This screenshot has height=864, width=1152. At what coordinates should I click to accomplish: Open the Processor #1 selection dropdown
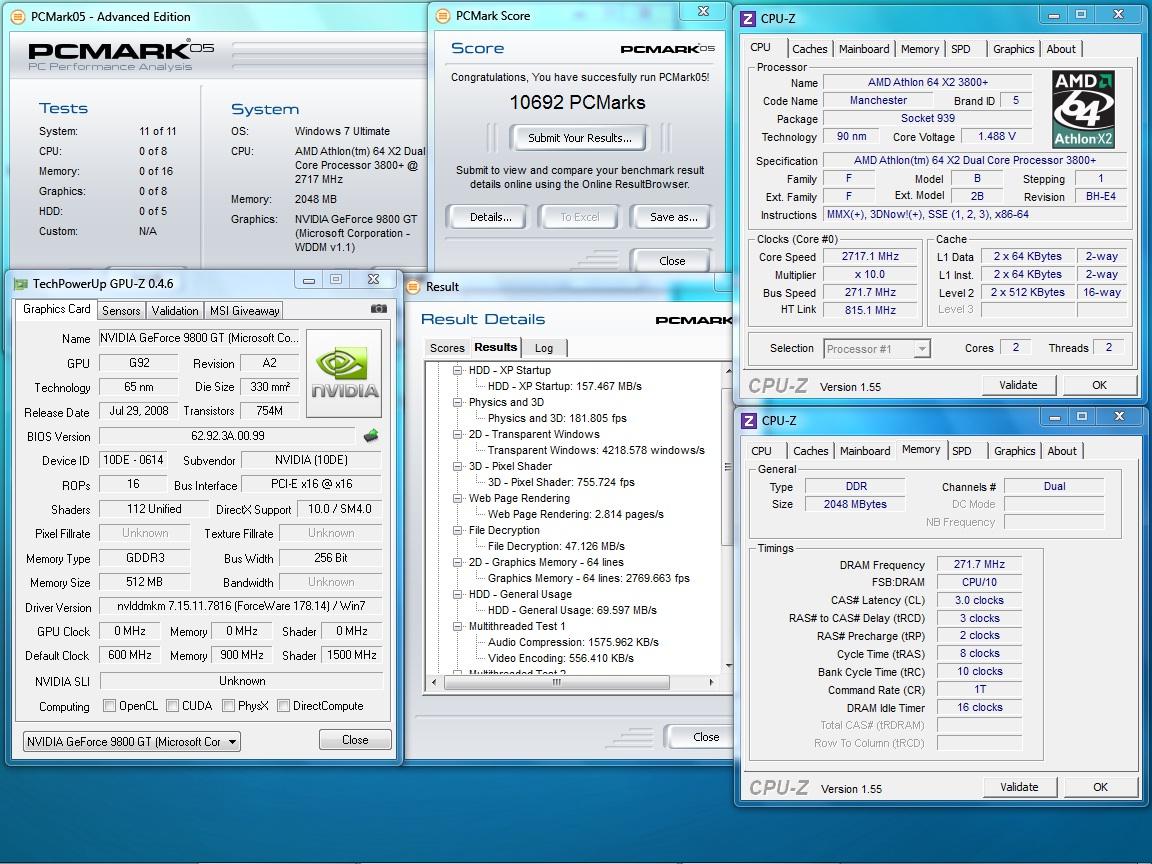pos(877,348)
